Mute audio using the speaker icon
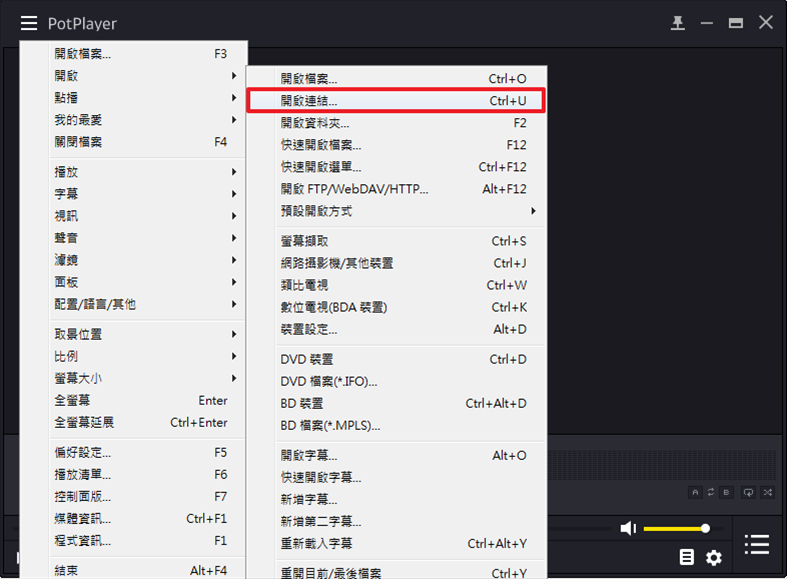Screen dimensions: 787x579 (627, 528)
